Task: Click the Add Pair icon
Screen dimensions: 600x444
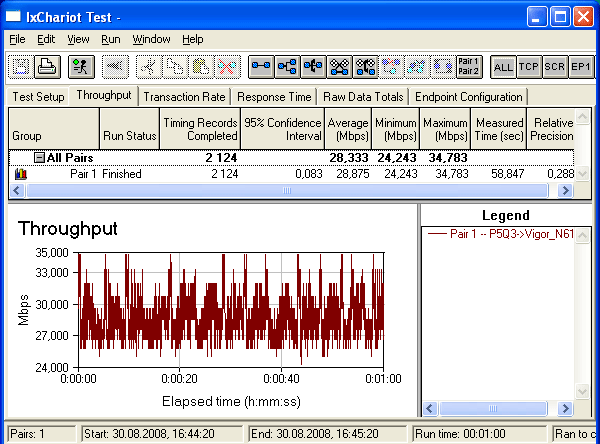Action: pos(261,67)
